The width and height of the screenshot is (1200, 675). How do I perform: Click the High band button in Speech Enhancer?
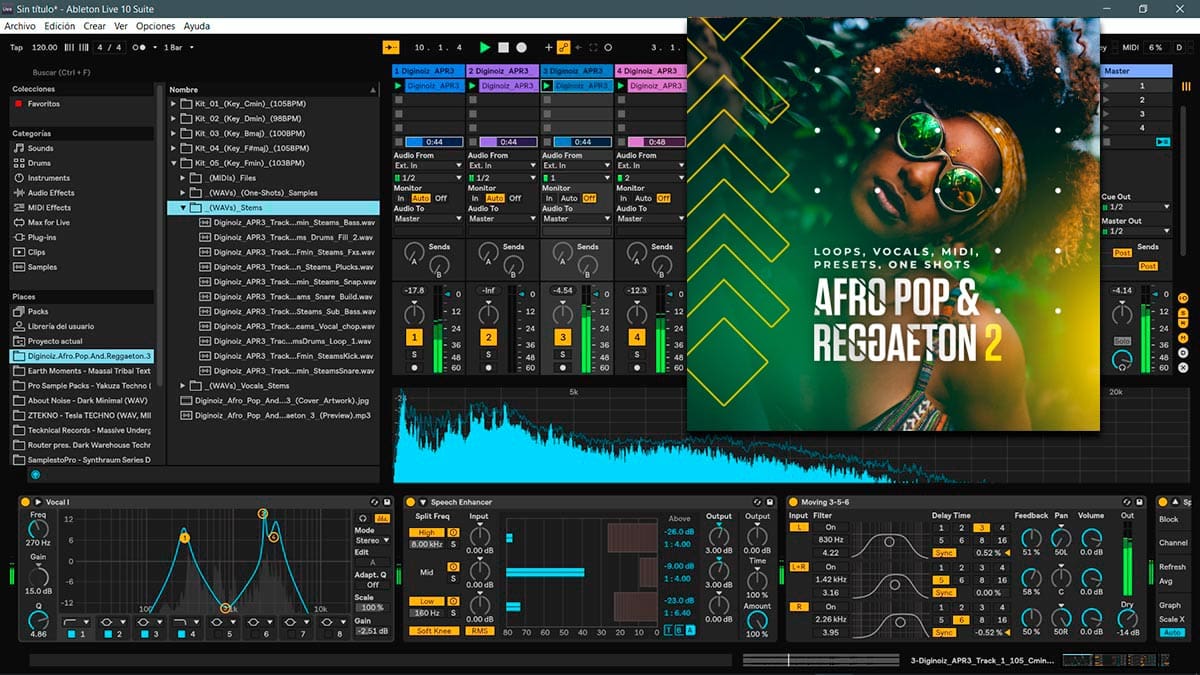pos(426,532)
